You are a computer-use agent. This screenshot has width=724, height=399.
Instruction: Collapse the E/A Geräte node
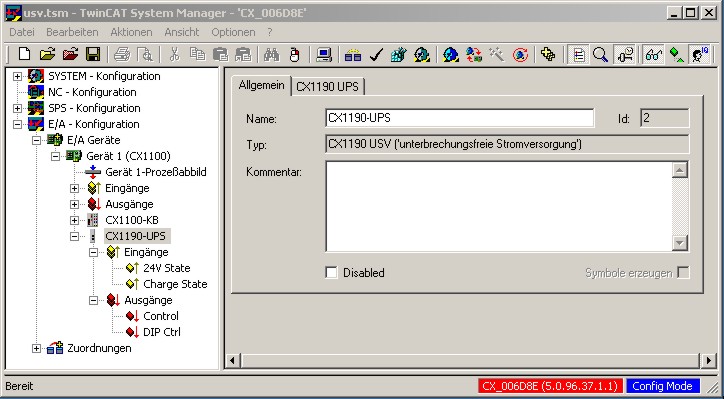[36, 140]
